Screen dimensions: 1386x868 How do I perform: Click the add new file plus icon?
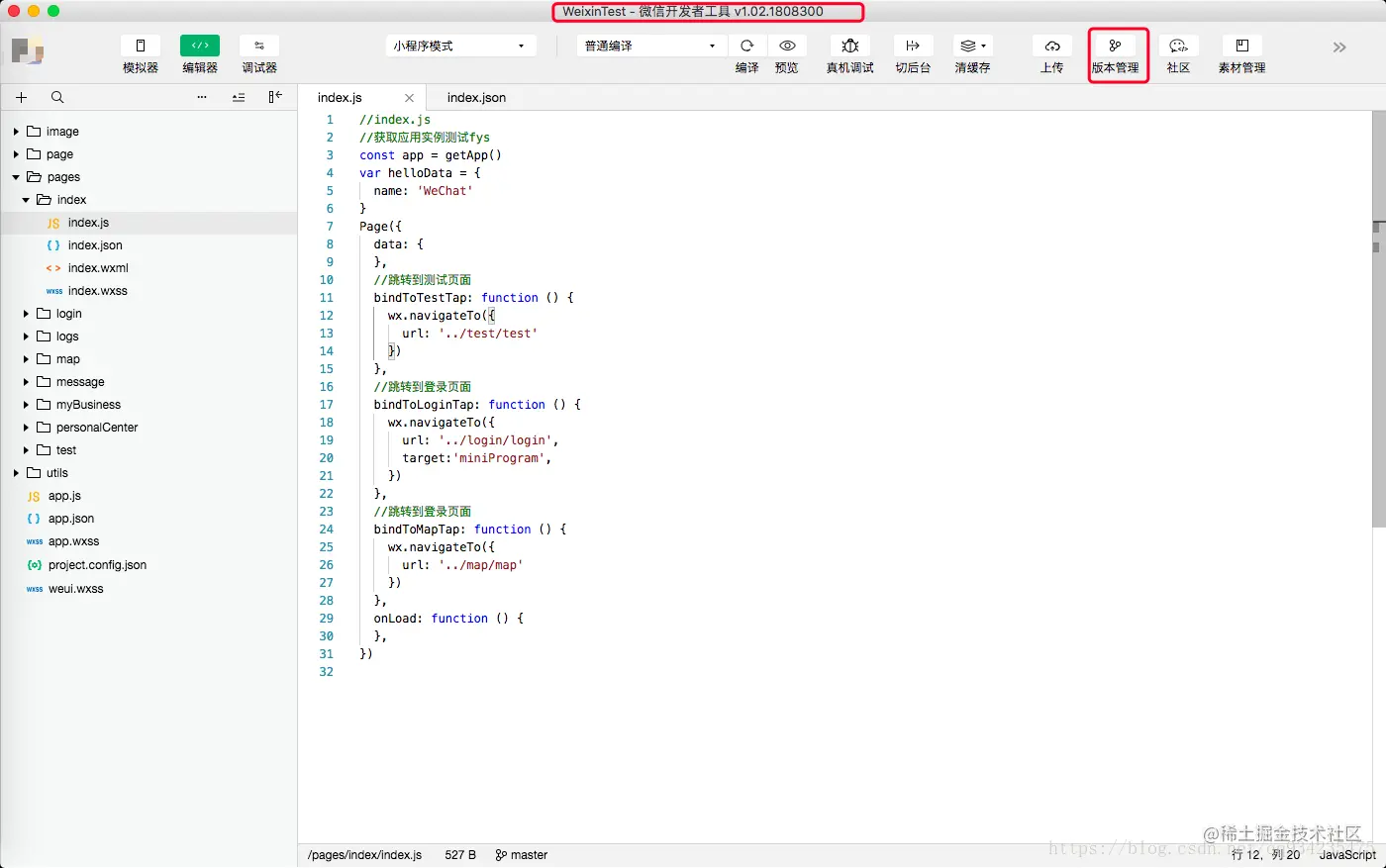coord(21,97)
